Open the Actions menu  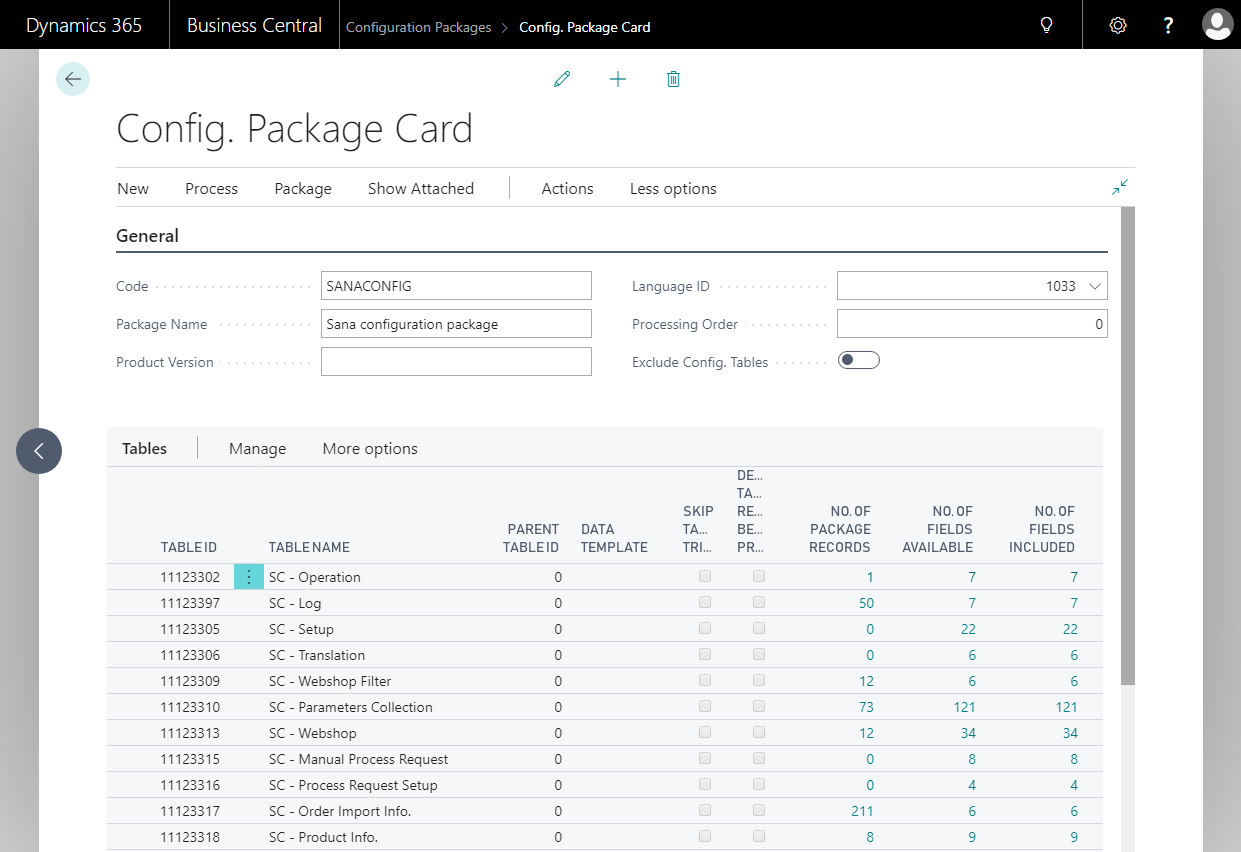pyautogui.click(x=567, y=188)
